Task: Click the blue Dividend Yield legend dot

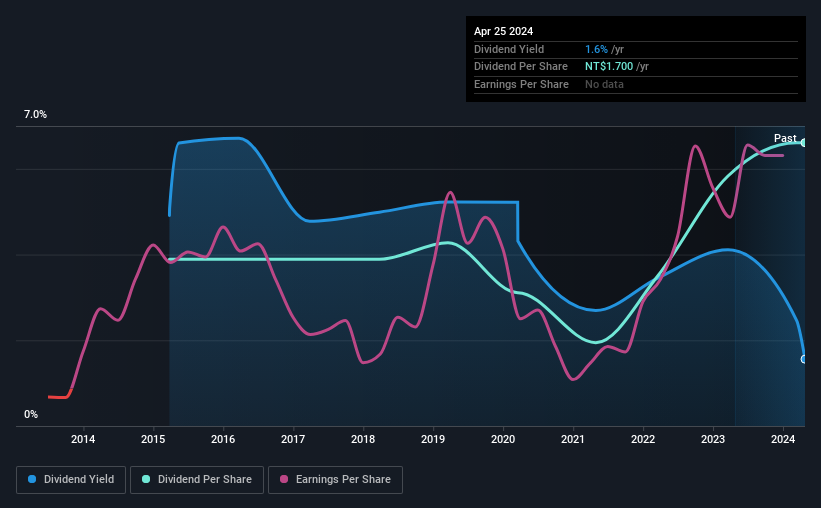Action: (x=32, y=479)
